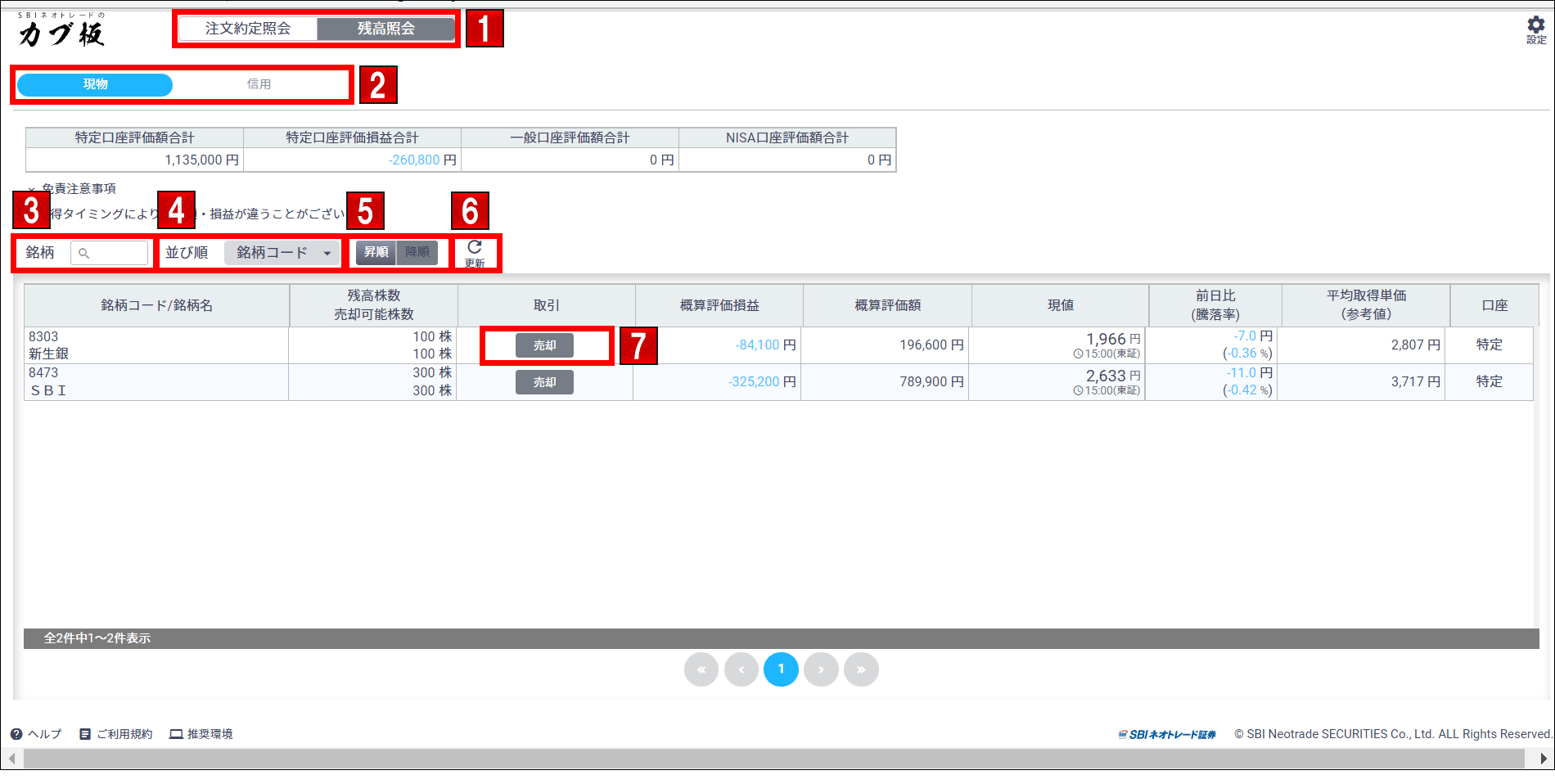This screenshot has height=784, width=1555.
Task: Click the 概算評価額 column header
Action: point(888,305)
